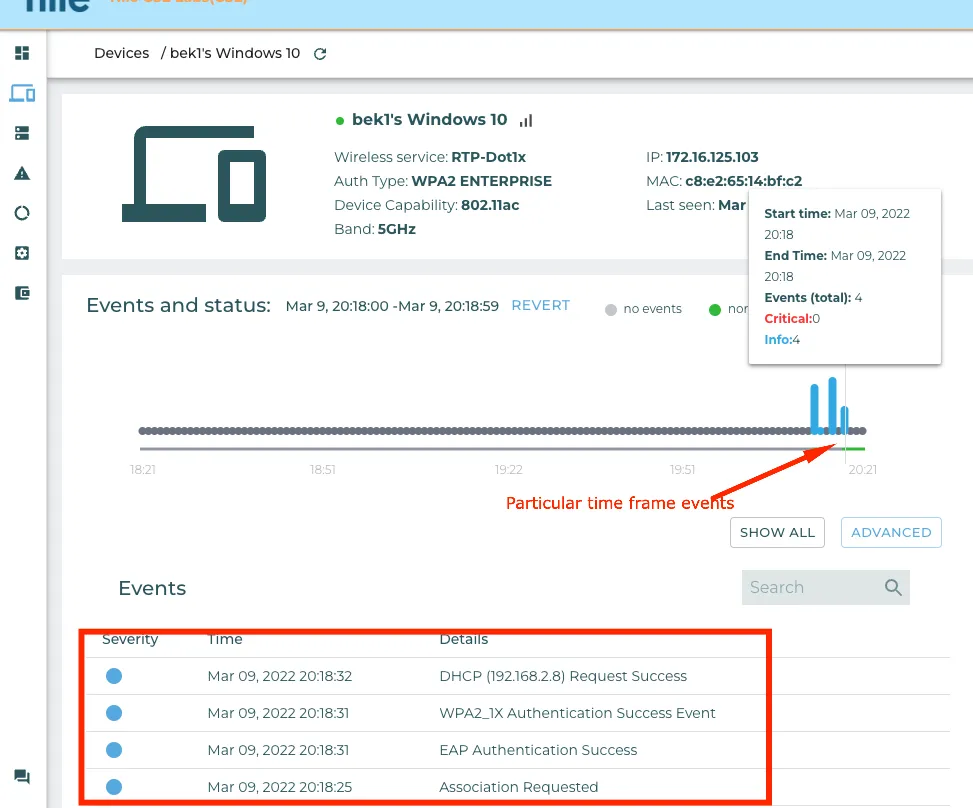Image resolution: width=973 pixels, height=808 pixels.
Task: Click the tallest blue event bar in timeline
Action: pos(832,405)
